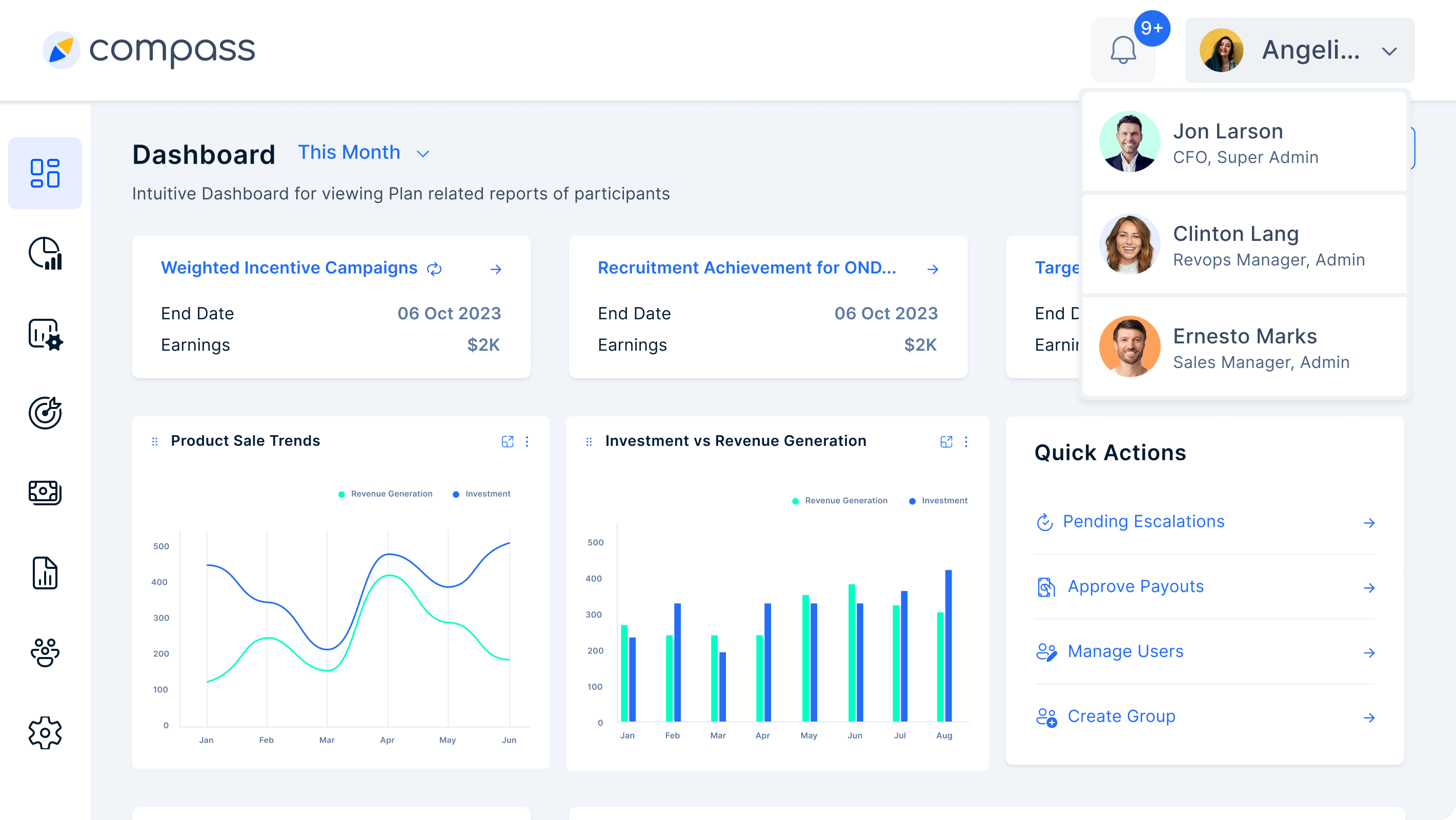1456x820 pixels.
Task: Click the payouts money icon in sidebar
Action: [x=45, y=493]
